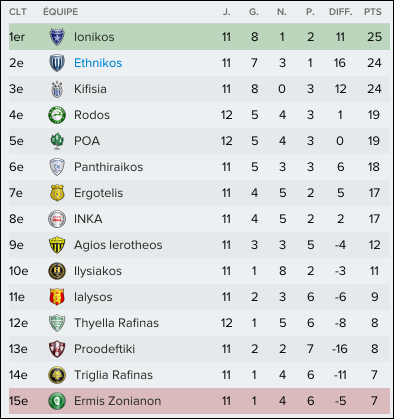Click the Ionikos club crest icon
The height and width of the screenshot is (419, 394).
[x=57, y=37]
